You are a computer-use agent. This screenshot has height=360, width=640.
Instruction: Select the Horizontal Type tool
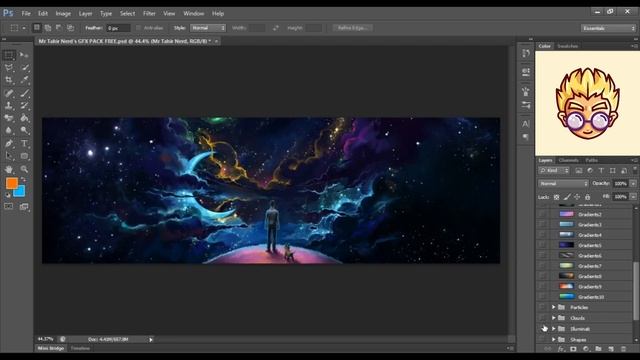pyautogui.click(x=24, y=144)
